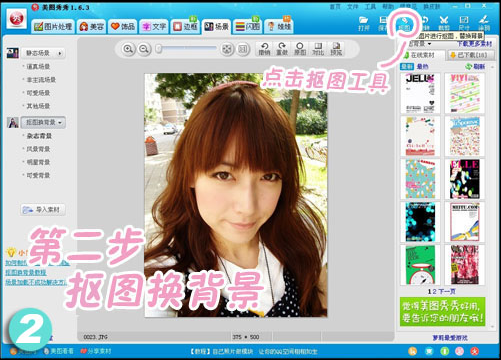Click the 下载更多素材 link
Viewport: 501px width, 360px height.
click(x=474, y=44)
